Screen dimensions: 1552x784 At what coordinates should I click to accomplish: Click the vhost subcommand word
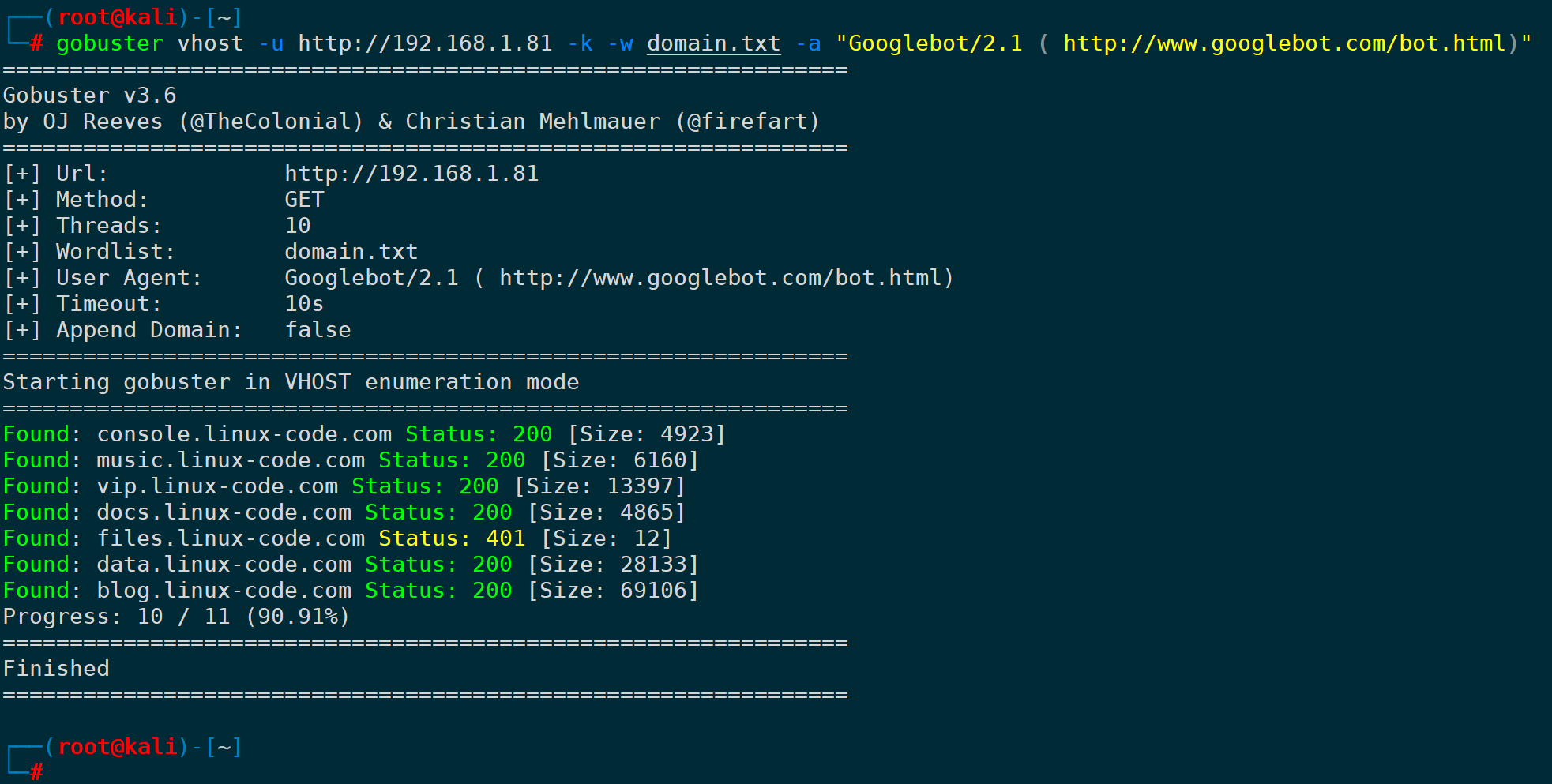pos(210,43)
